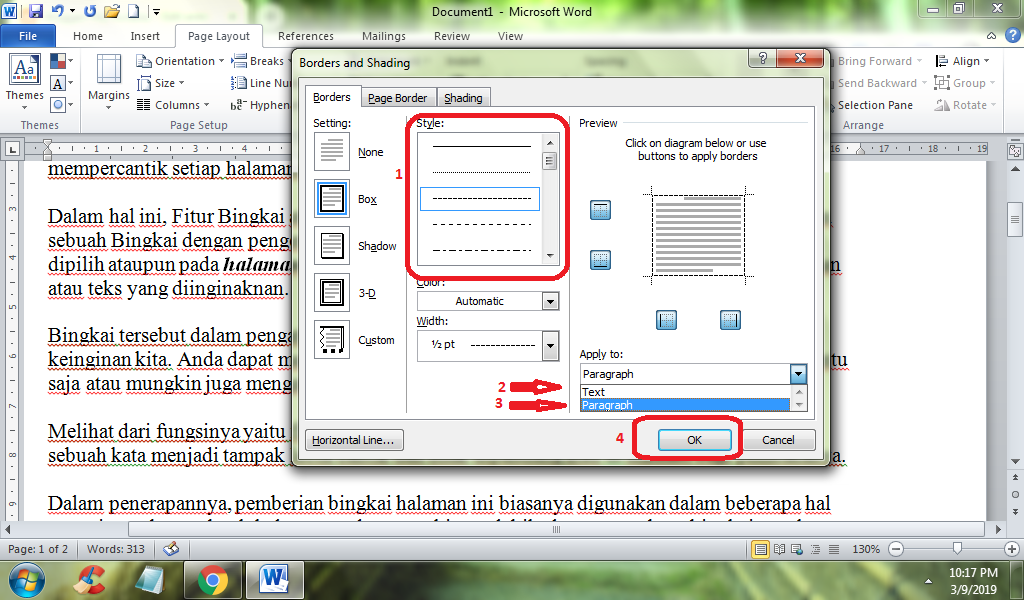
Task: Click the tab selector at the ruler corner
Action: 12,150
